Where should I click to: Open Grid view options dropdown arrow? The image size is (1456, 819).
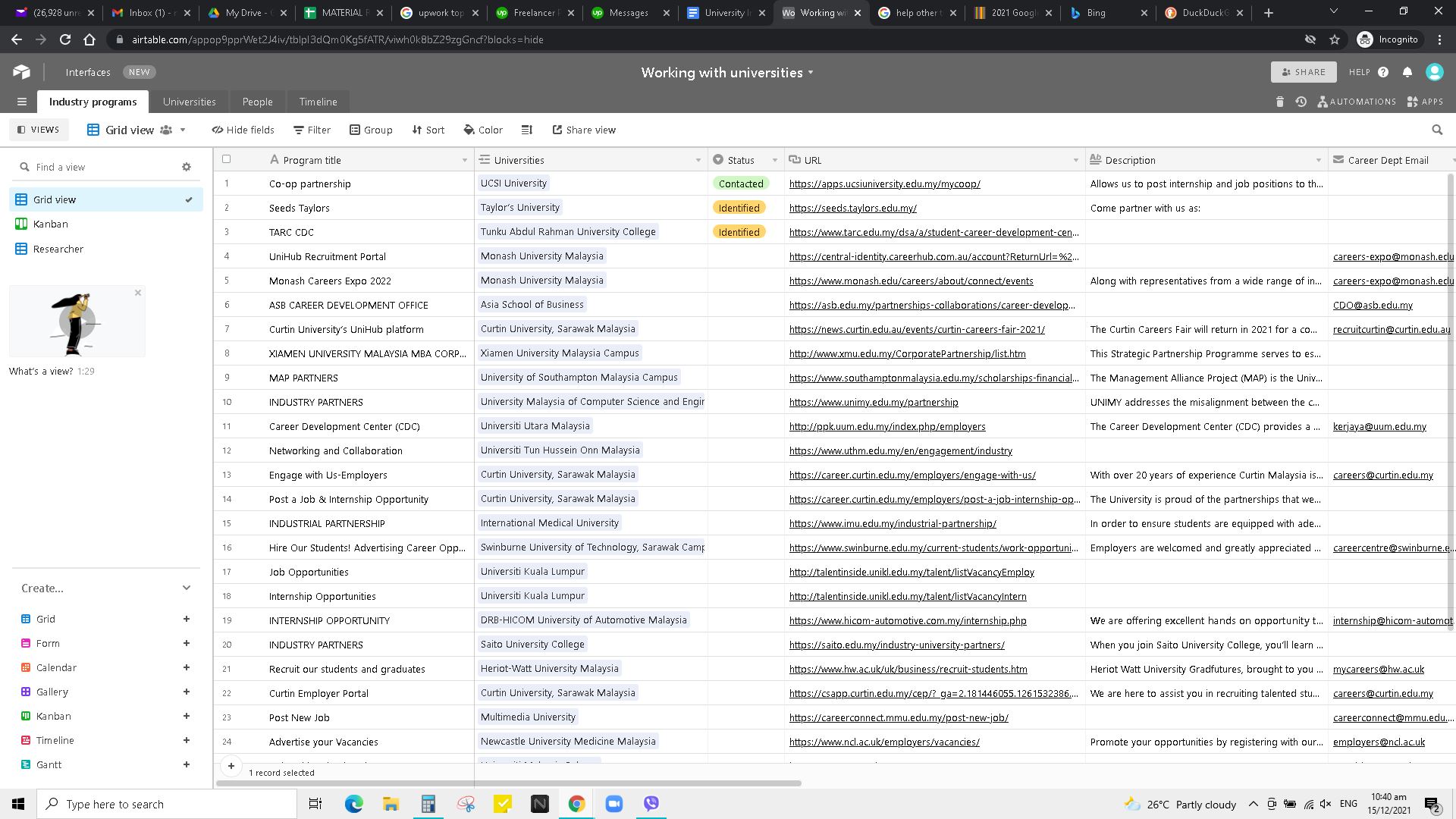click(183, 130)
